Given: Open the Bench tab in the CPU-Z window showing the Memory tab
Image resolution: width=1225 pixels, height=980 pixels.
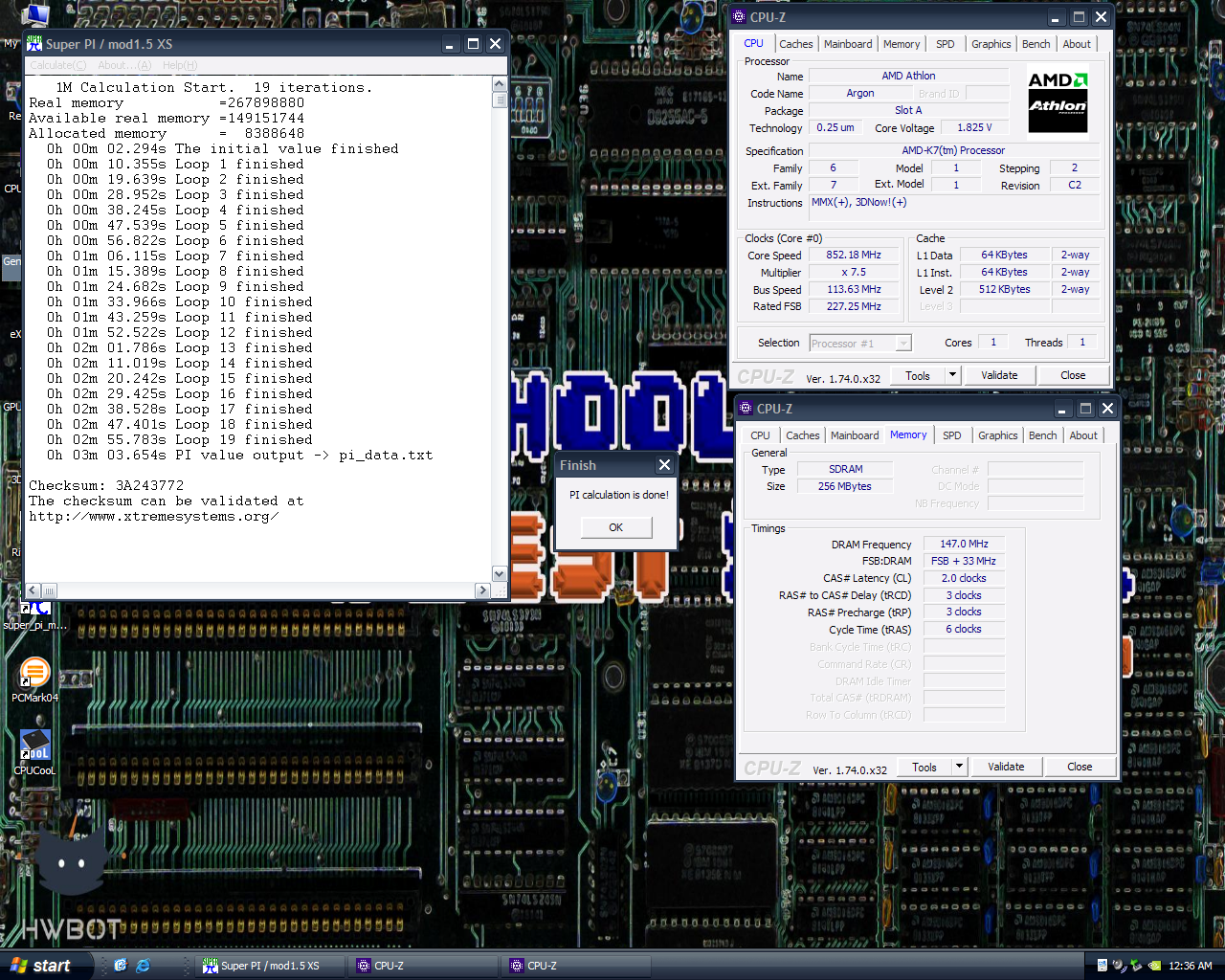Looking at the screenshot, I should (x=1042, y=435).
